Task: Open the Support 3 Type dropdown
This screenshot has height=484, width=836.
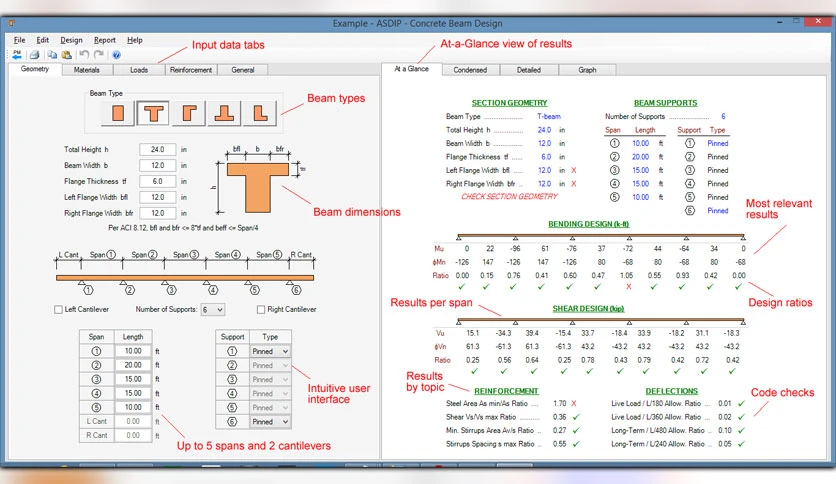Action: pos(270,380)
